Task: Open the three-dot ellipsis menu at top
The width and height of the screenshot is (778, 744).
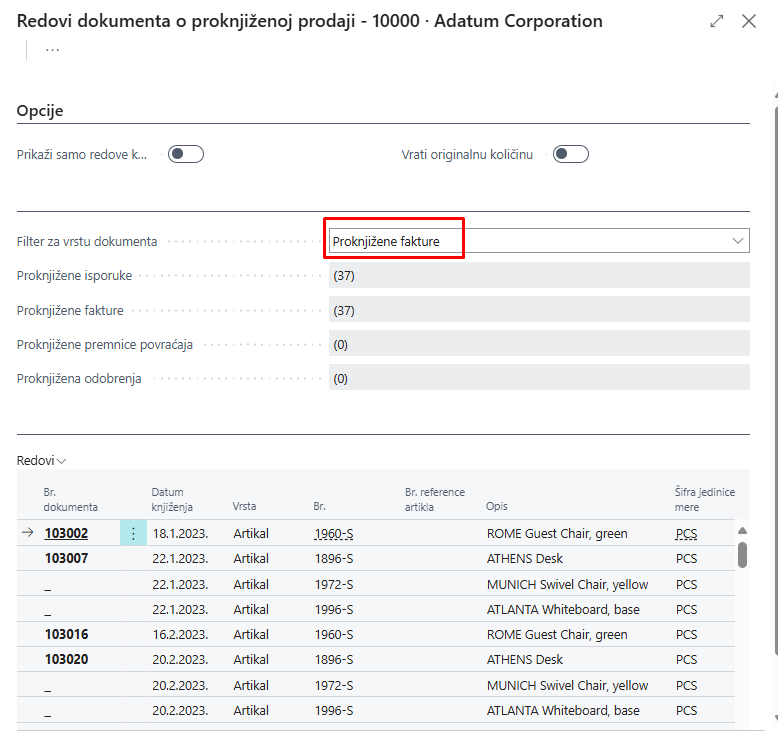Action: 52,51
